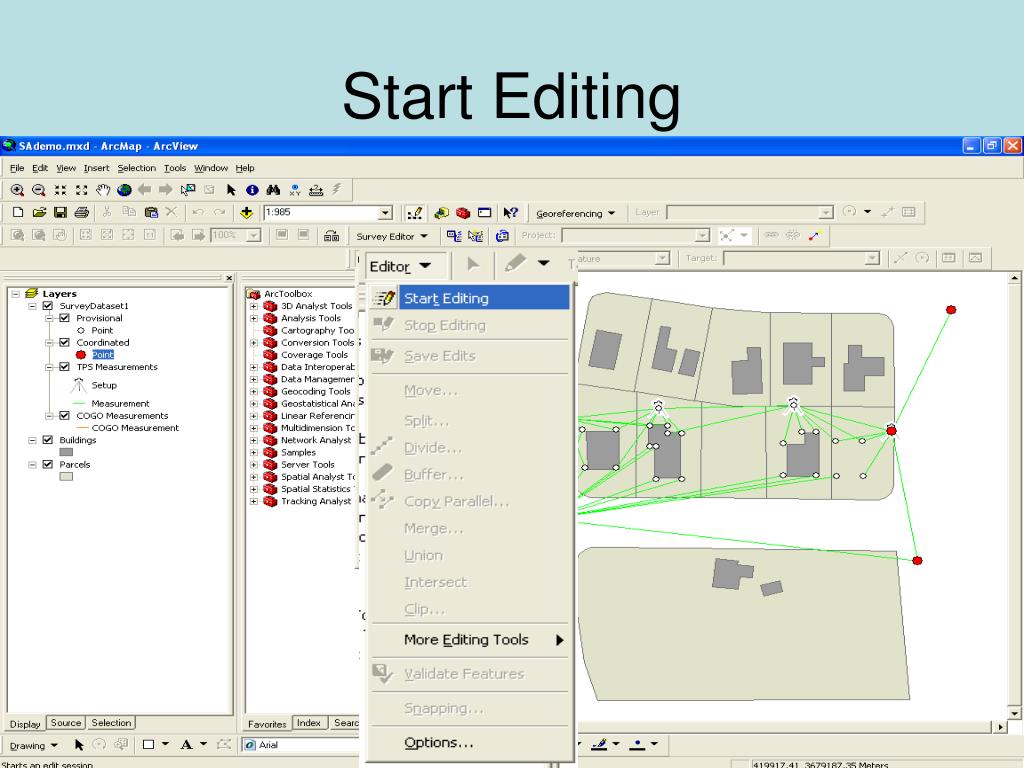
Task: Choose the Select Features tool
Action: (188, 190)
